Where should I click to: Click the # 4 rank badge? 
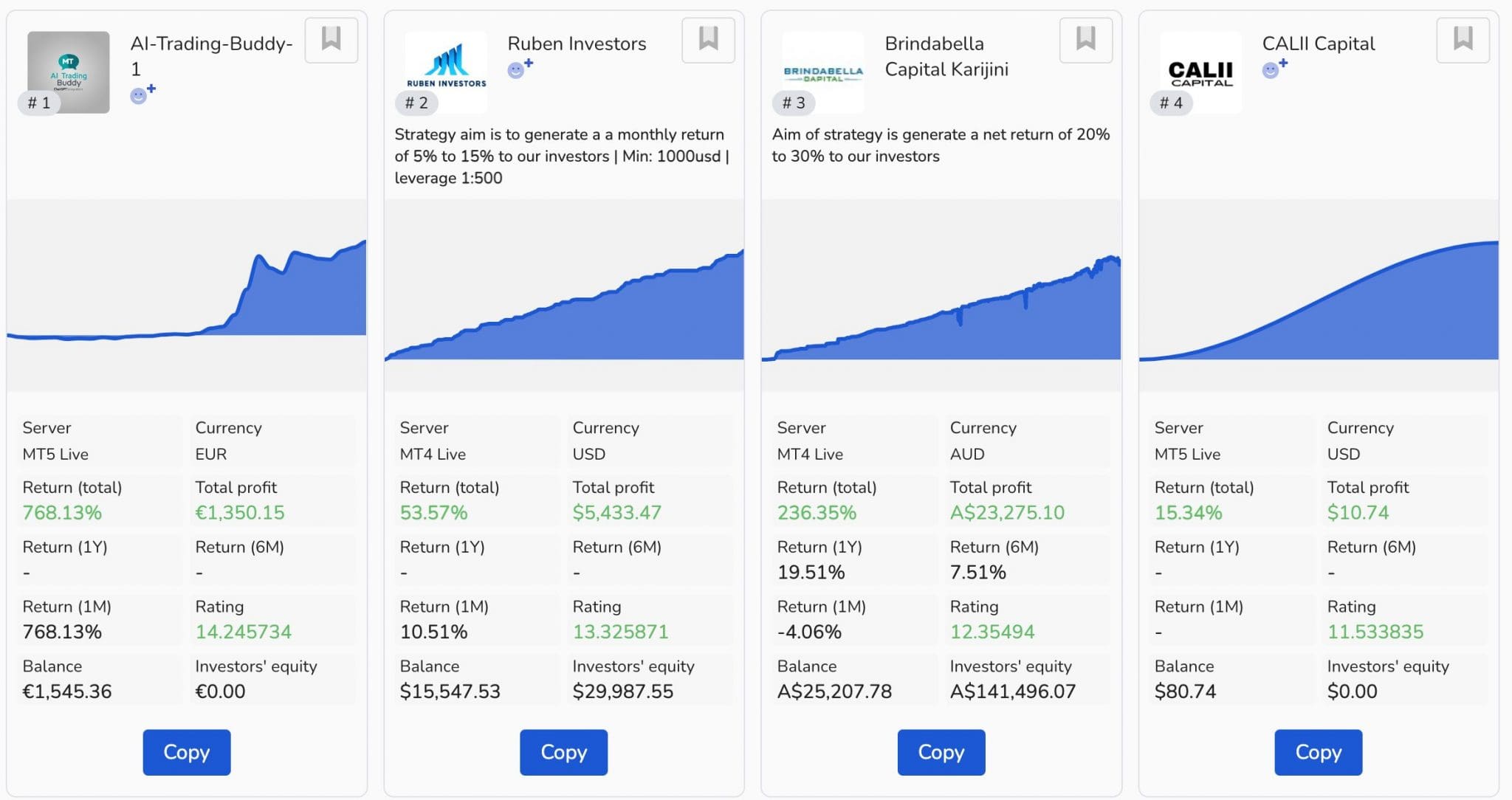click(x=1171, y=103)
